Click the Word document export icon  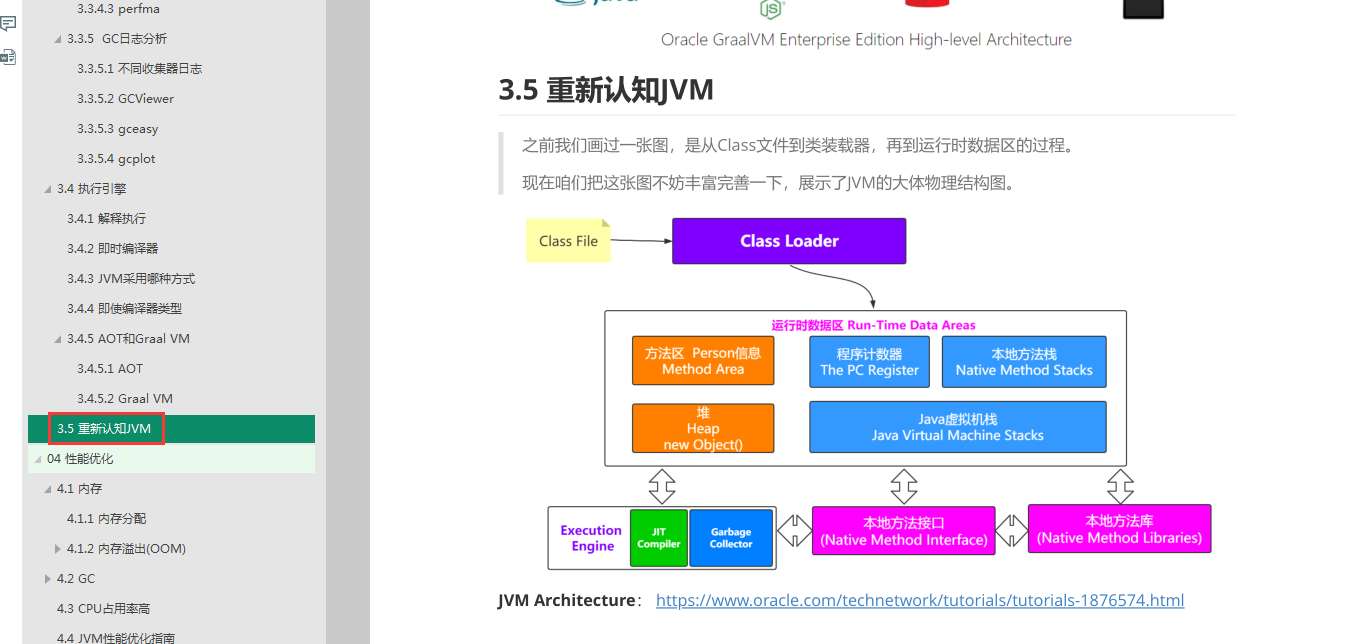point(11,56)
